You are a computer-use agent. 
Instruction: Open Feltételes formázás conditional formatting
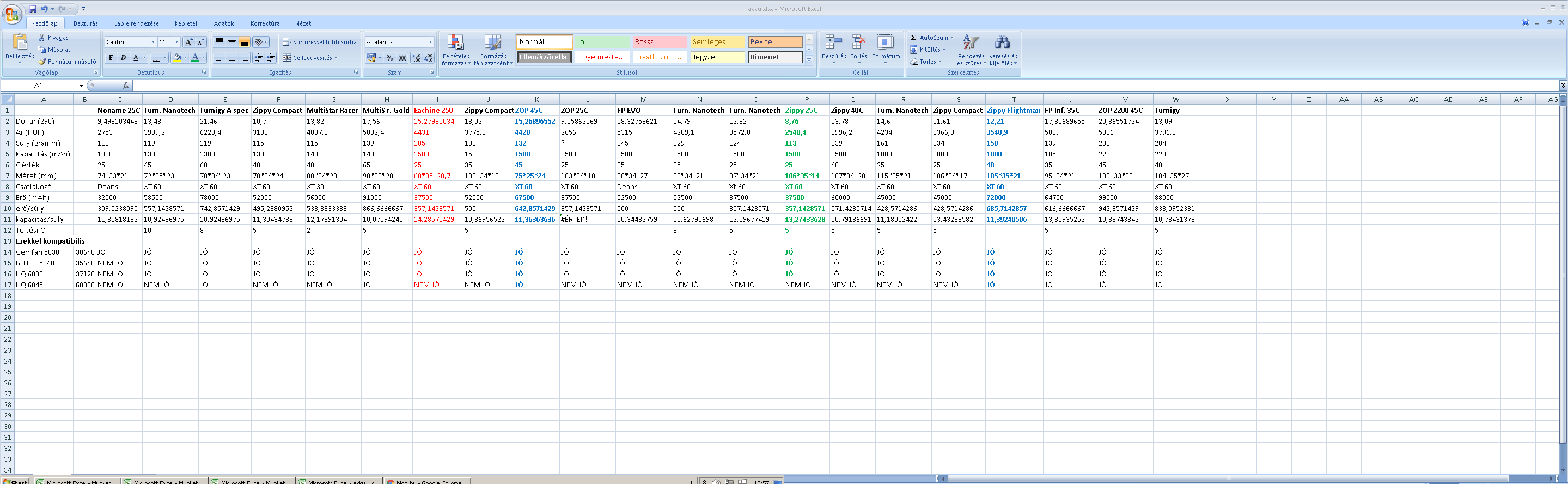click(x=455, y=50)
